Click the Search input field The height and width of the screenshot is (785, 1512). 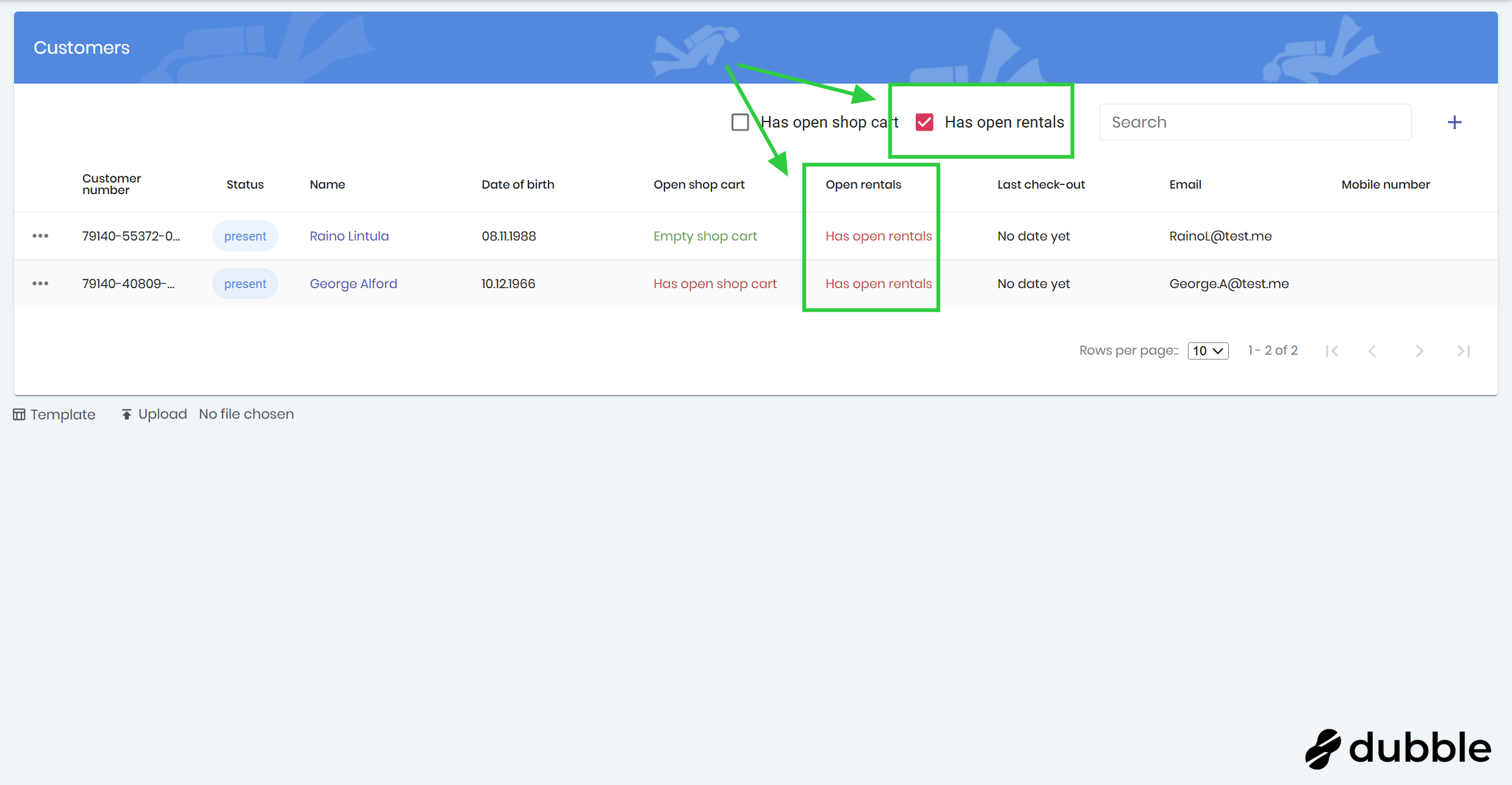[x=1255, y=122]
